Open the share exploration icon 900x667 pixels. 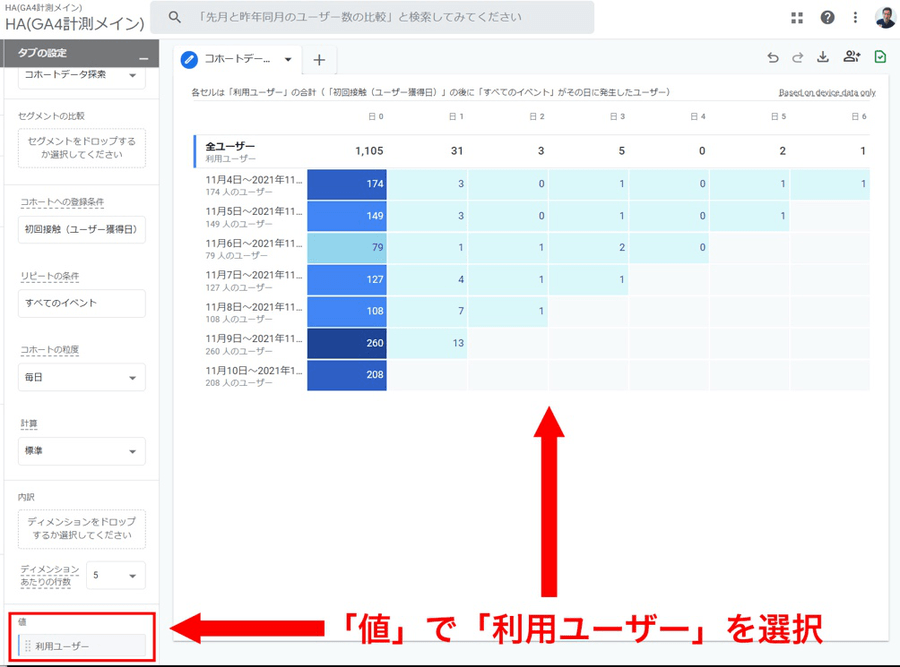(851, 58)
